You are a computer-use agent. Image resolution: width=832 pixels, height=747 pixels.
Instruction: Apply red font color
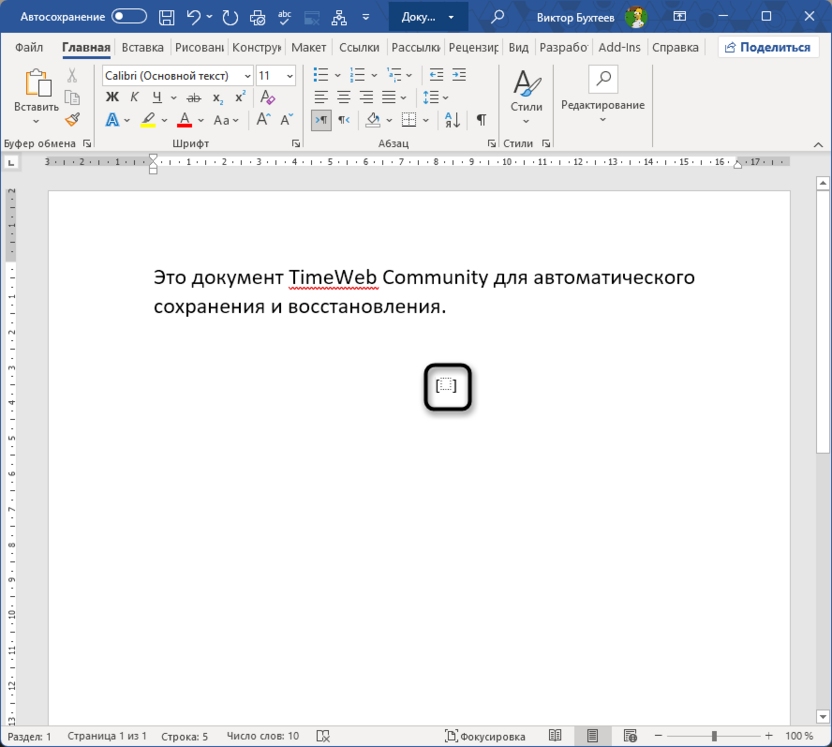tap(184, 120)
